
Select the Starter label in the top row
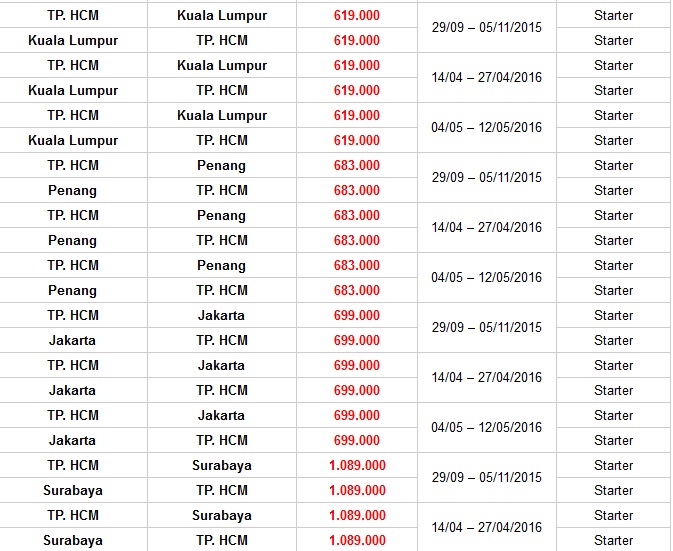click(614, 15)
